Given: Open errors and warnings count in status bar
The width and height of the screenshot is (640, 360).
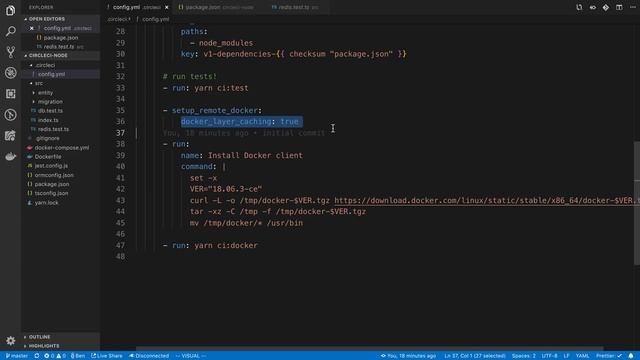Looking at the screenshot, I should click(x=55, y=356).
